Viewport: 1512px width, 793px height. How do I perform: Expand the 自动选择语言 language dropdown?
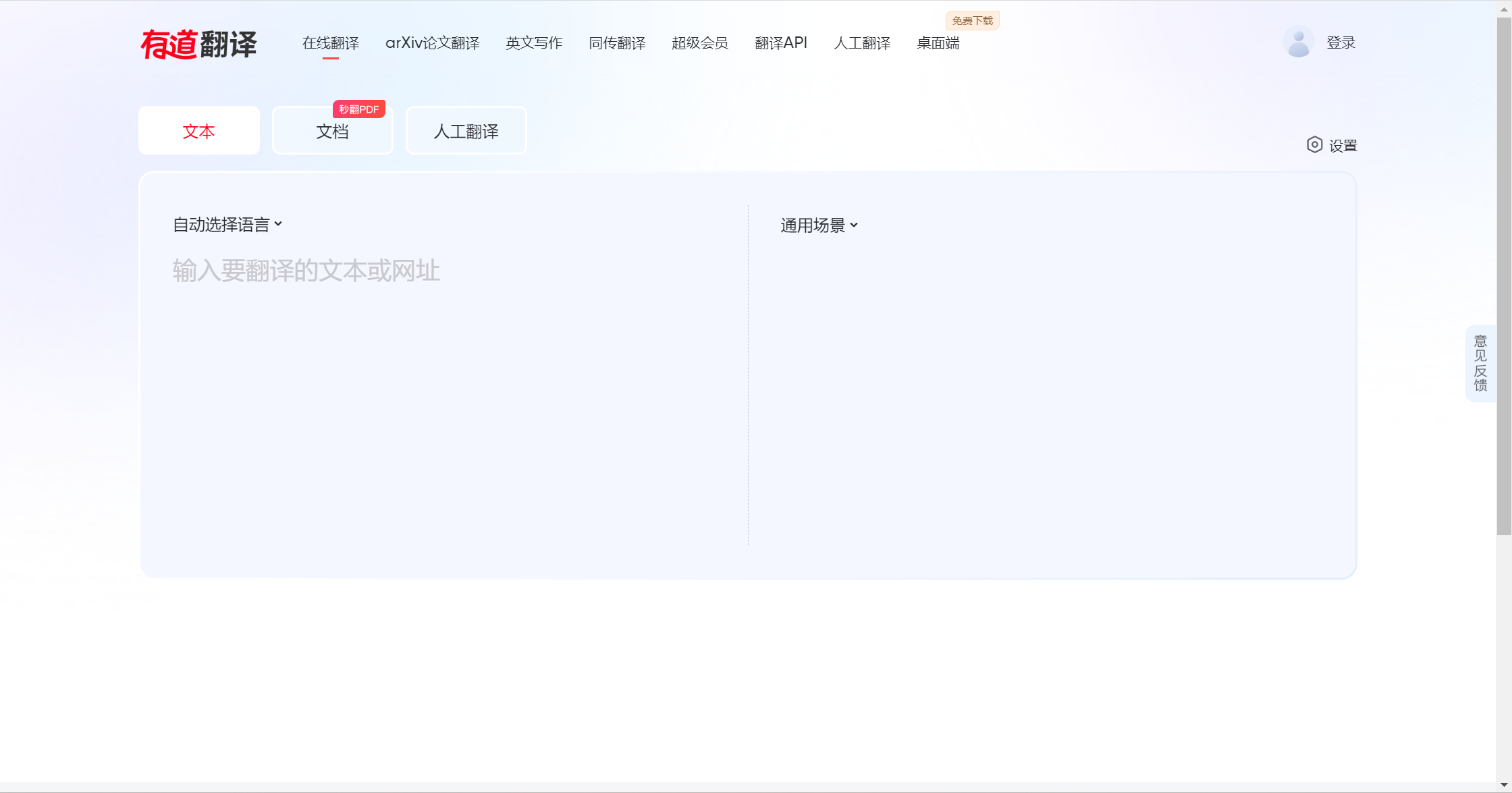[227, 225]
